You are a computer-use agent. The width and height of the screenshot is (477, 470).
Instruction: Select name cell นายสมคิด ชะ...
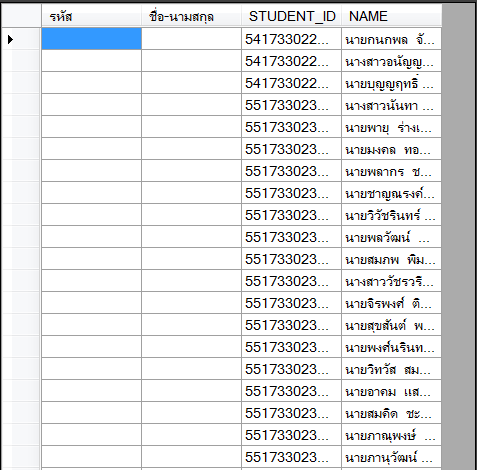pos(391,413)
